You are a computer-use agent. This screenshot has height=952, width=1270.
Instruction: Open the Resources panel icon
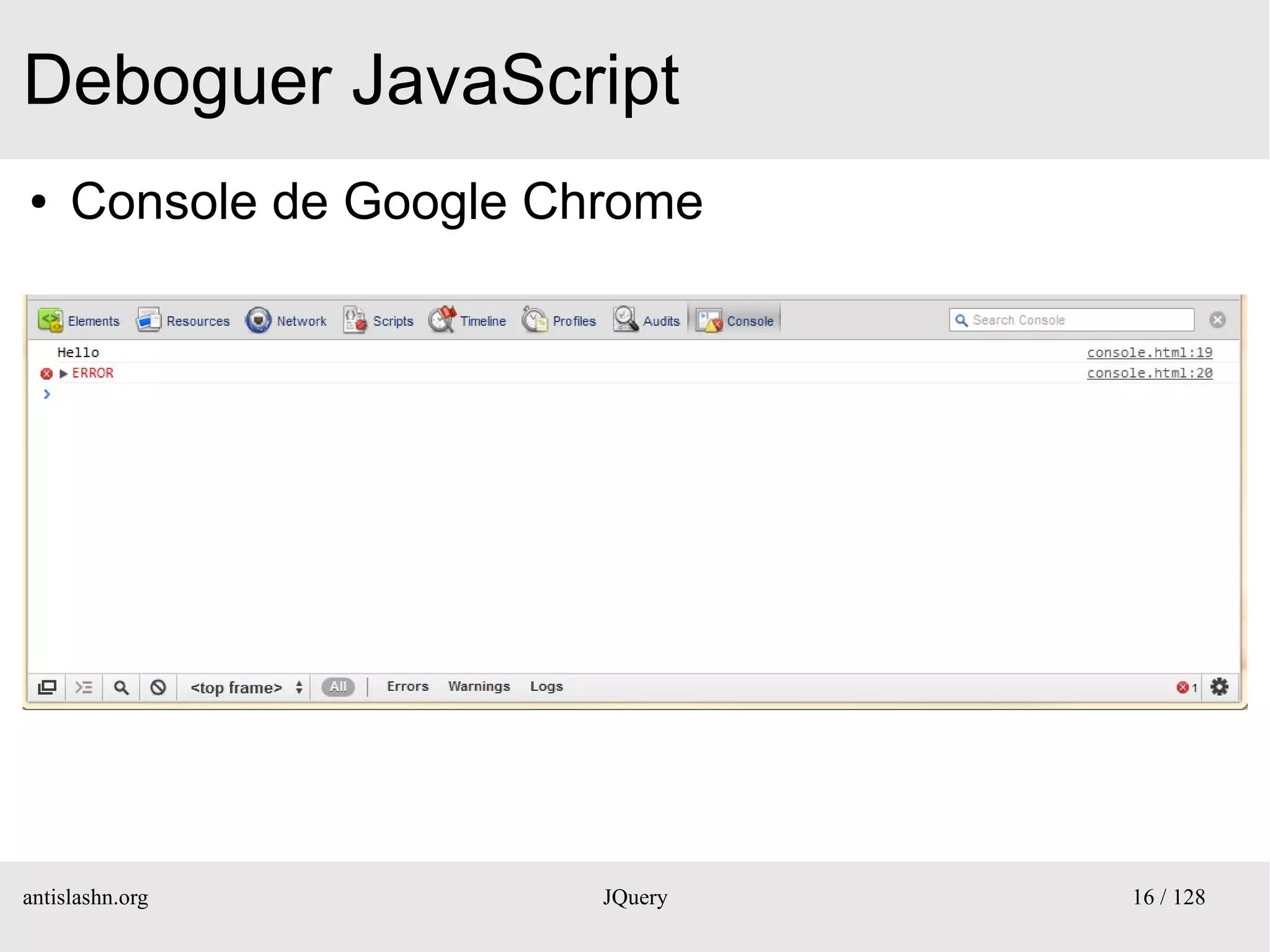click(x=148, y=320)
